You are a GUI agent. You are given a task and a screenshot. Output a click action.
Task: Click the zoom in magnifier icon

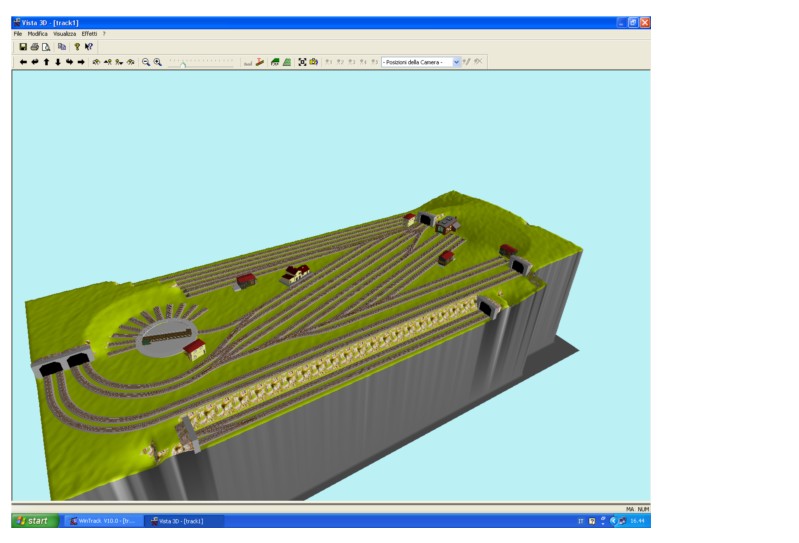[x=158, y=62]
